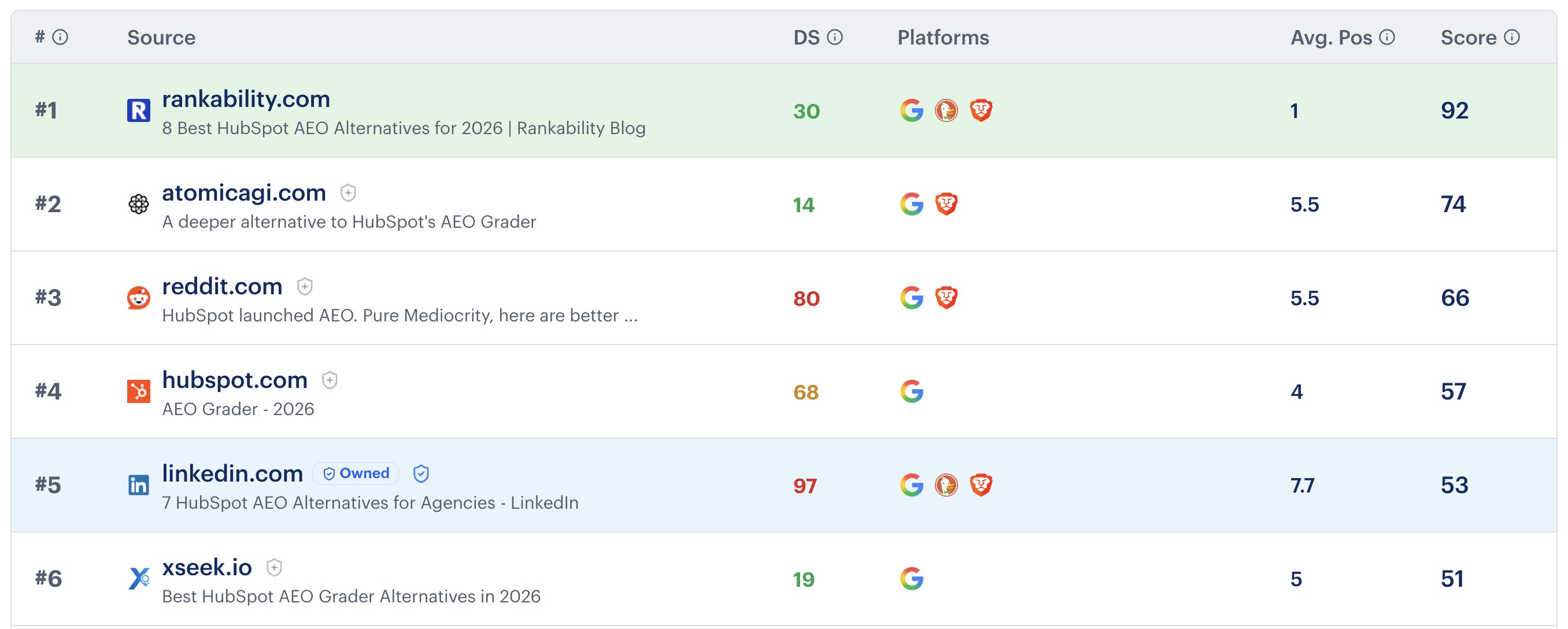Click the hubspot.com favicon
Screen dimensions: 1568x629
click(139, 391)
